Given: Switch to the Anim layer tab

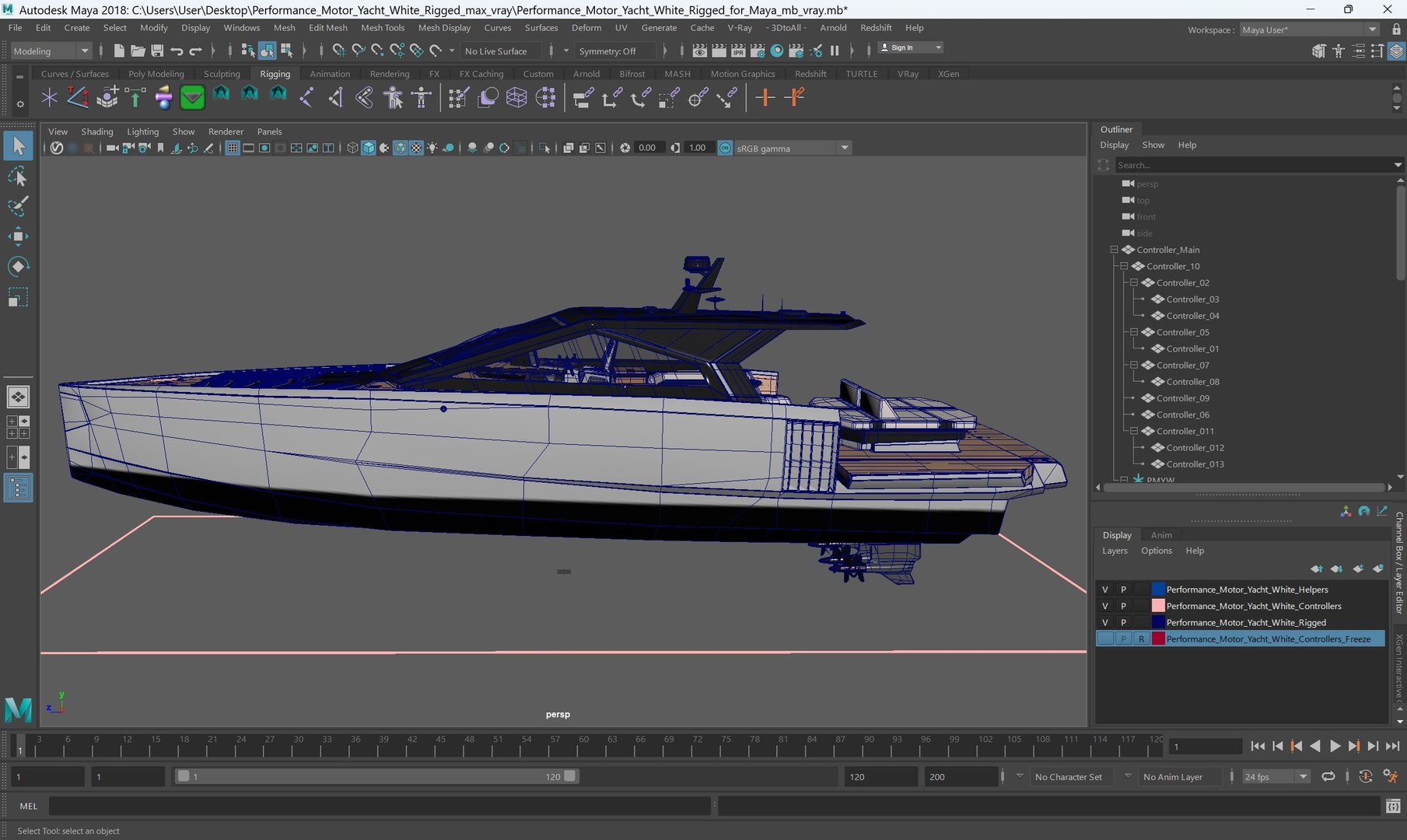Looking at the screenshot, I should (1161, 535).
